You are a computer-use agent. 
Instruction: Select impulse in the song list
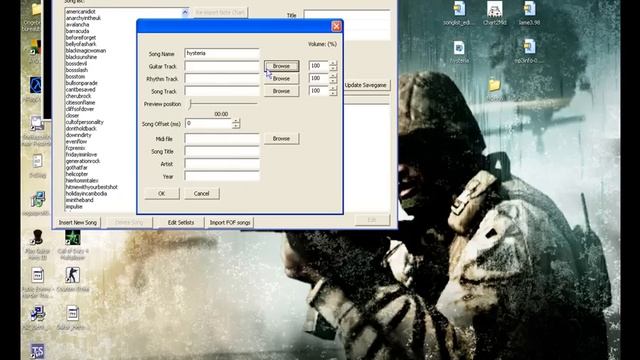[x=74, y=207]
